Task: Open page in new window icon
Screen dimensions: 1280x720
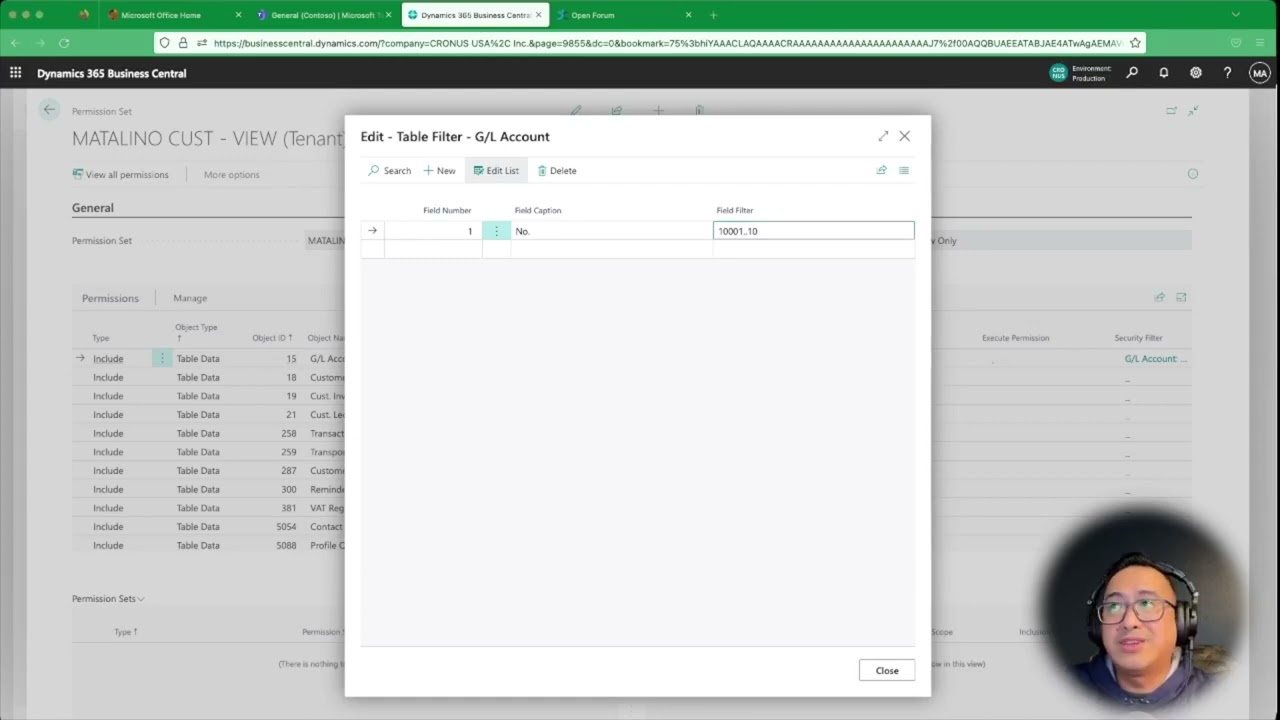Action: (1171, 111)
